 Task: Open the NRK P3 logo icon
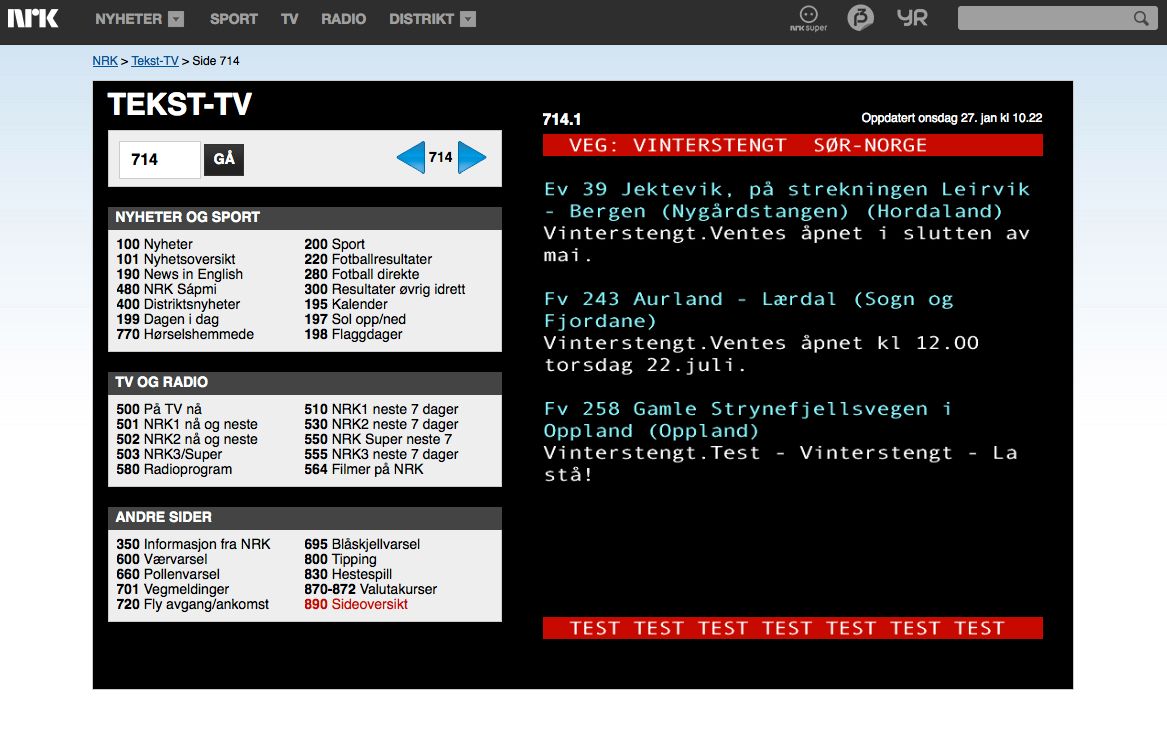click(x=860, y=18)
